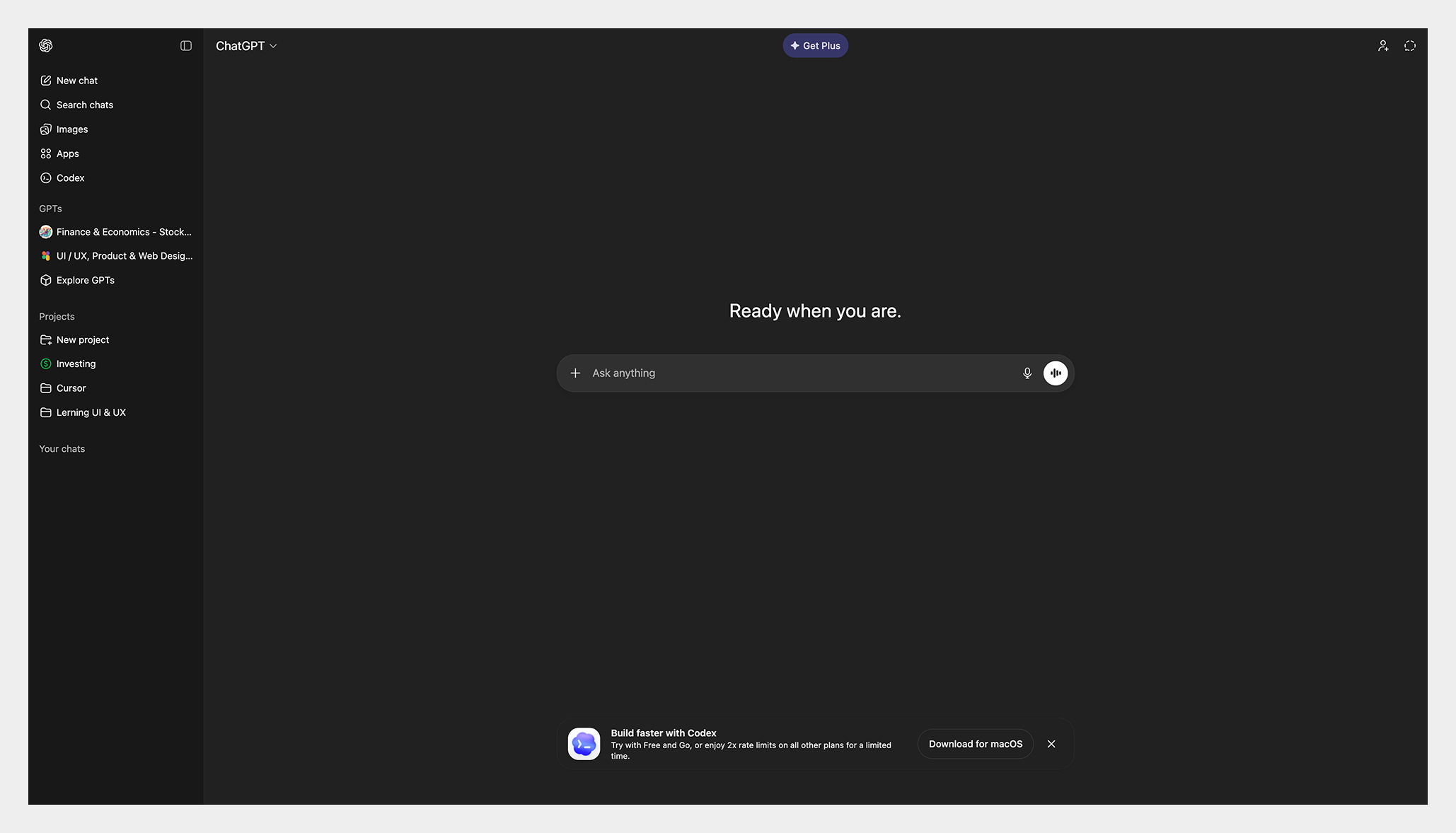Click the ChatGPT logo icon in sidebar
Viewport: 1456px width, 833px height.
(x=46, y=45)
